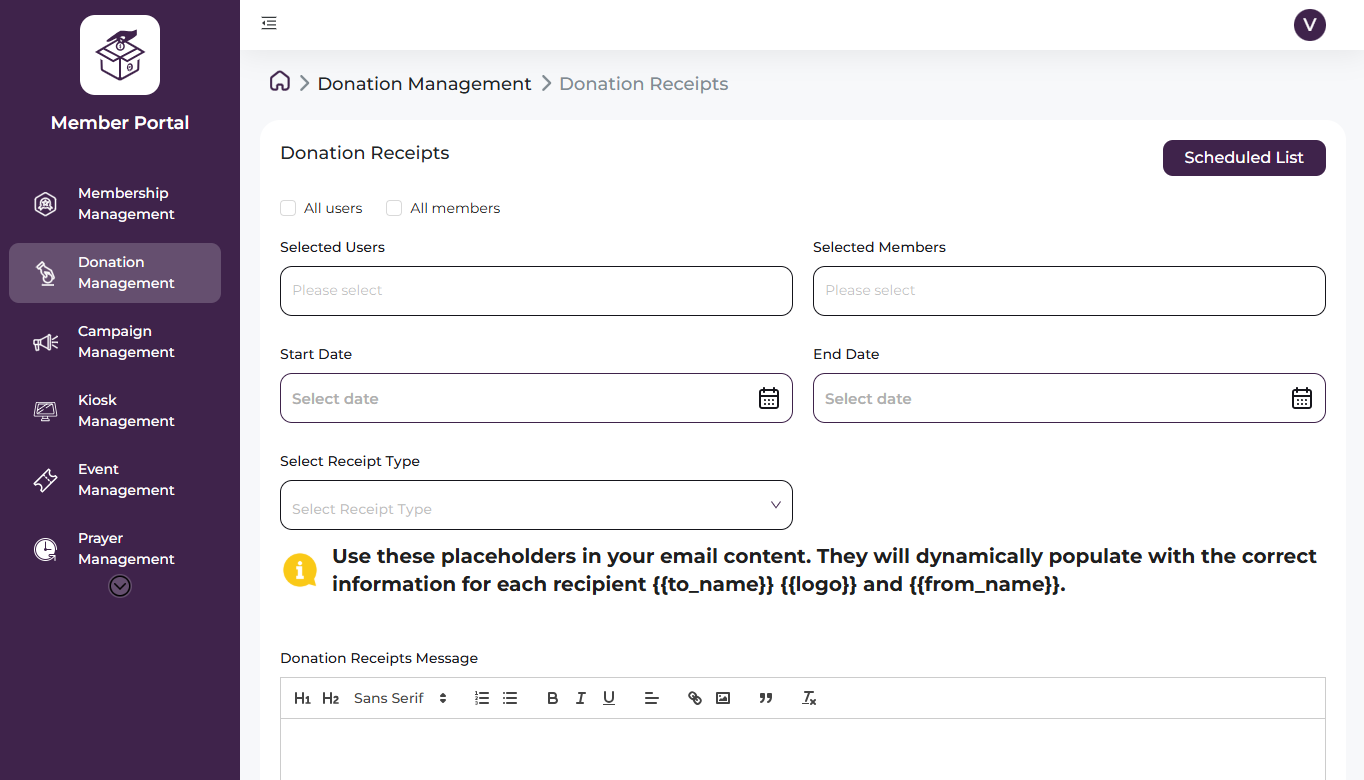This screenshot has height=780, width=1364.
Task: Collapse the sidebar with the menu icon
Action: coord(269,23)
